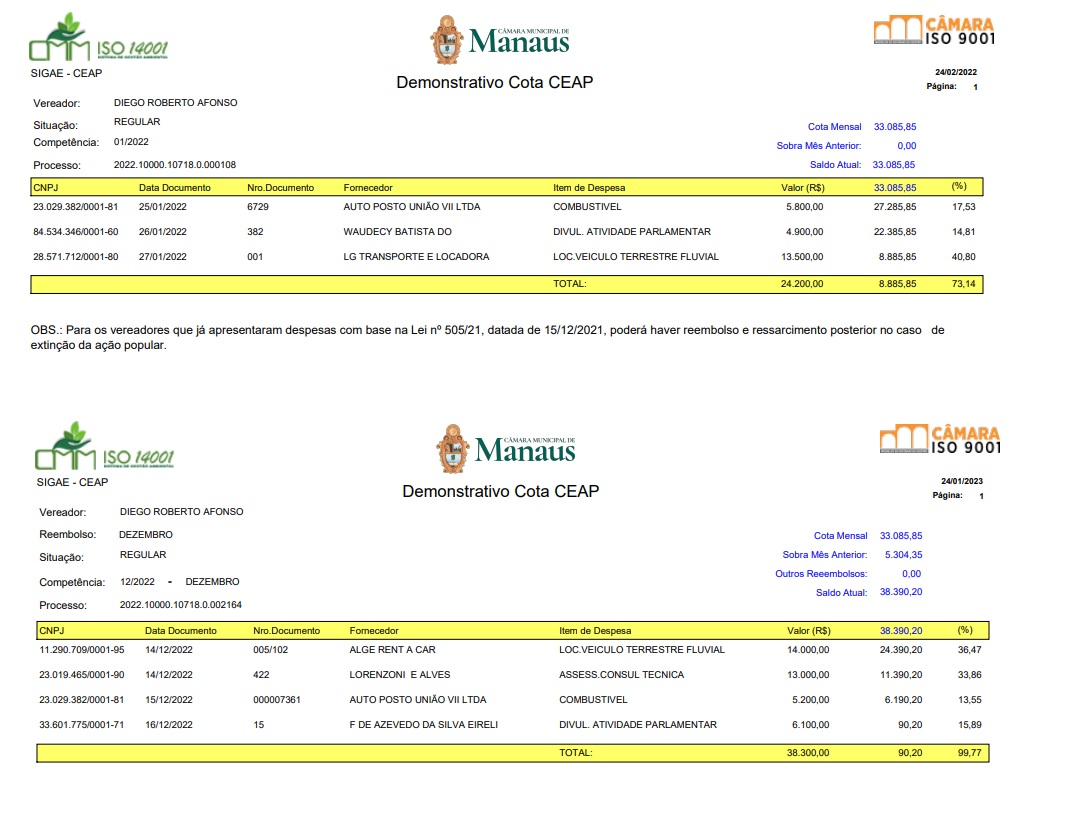Click the ISO 14001 logo in bottom report

pyautogui.click(x=105, y=447)
